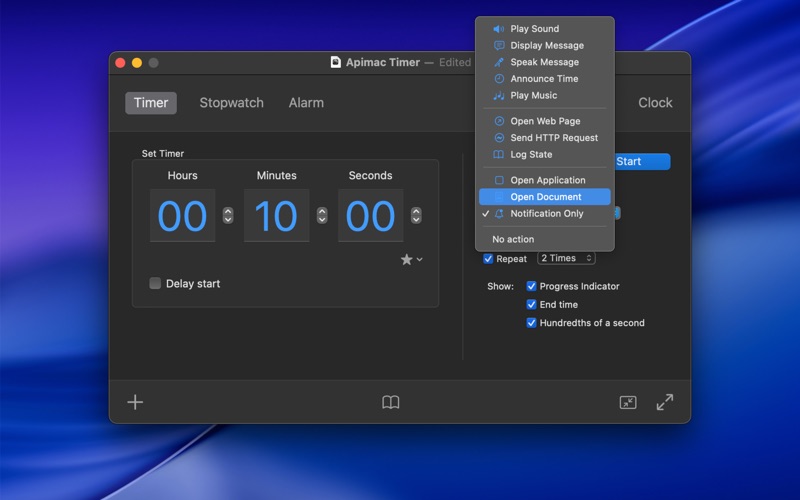Switch to the Stopwatch tab
Viewport: 800px width, 500px height.
pyautogui.click(x=231, y=103)
